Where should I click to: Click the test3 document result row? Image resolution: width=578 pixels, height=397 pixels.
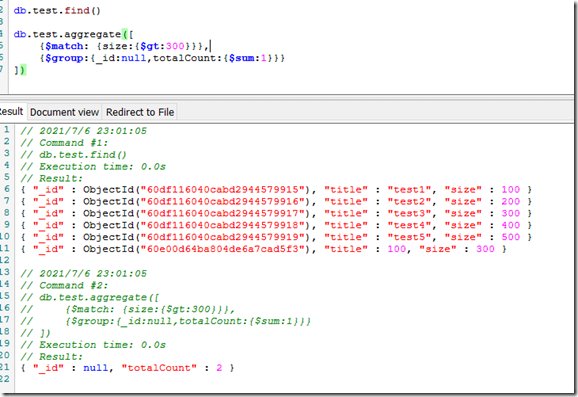tap(276, 213)
